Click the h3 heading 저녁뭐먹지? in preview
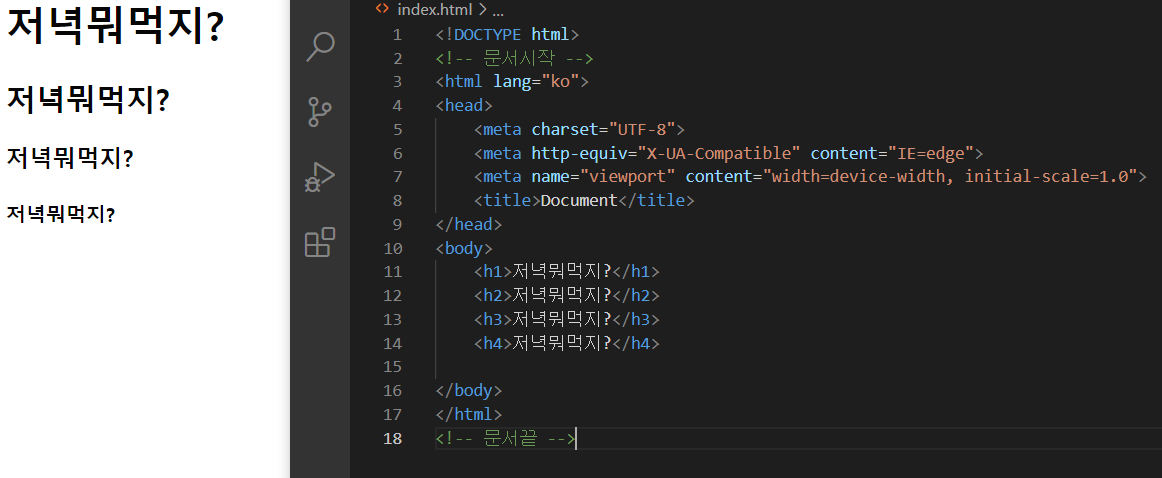This screenshot has width=1162, height=478. (x=70, y=158)
